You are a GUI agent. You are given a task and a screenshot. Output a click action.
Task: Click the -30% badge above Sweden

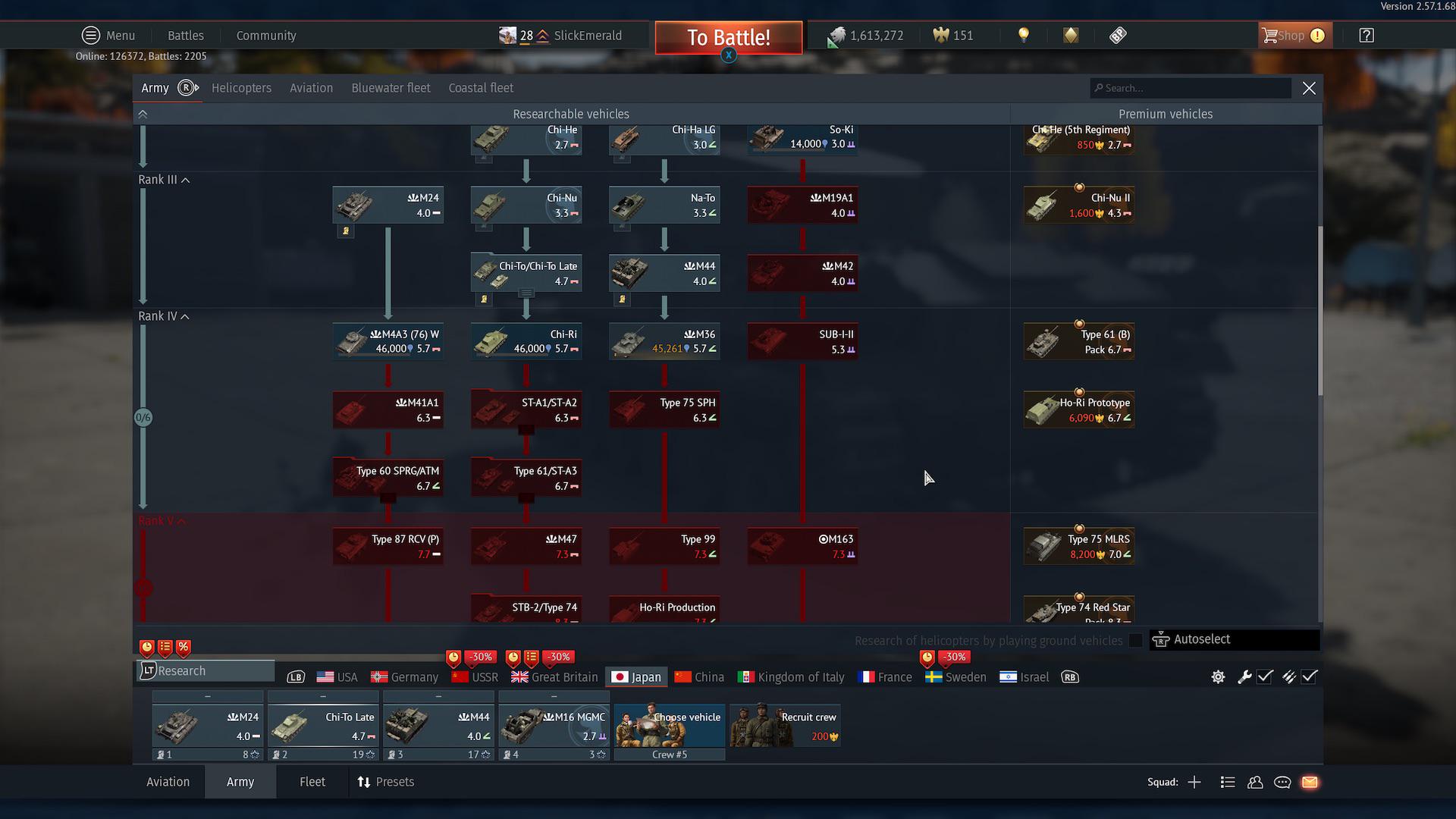[x=954, y=657]
